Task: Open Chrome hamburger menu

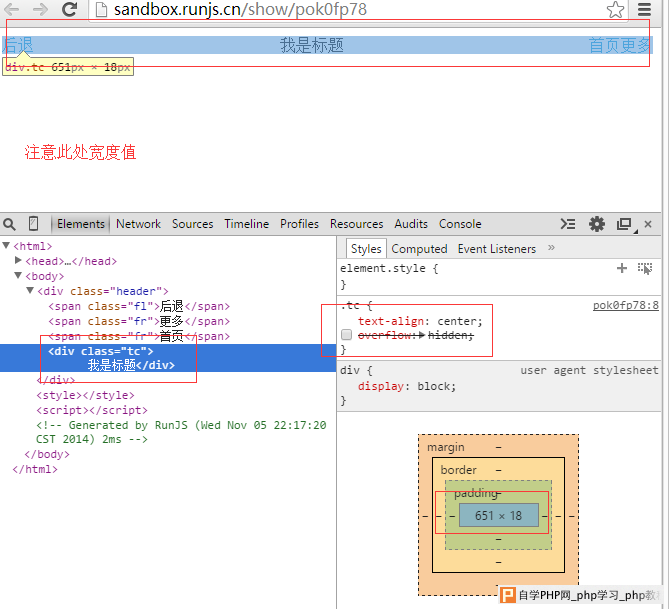Action: (x=644, y=9)
